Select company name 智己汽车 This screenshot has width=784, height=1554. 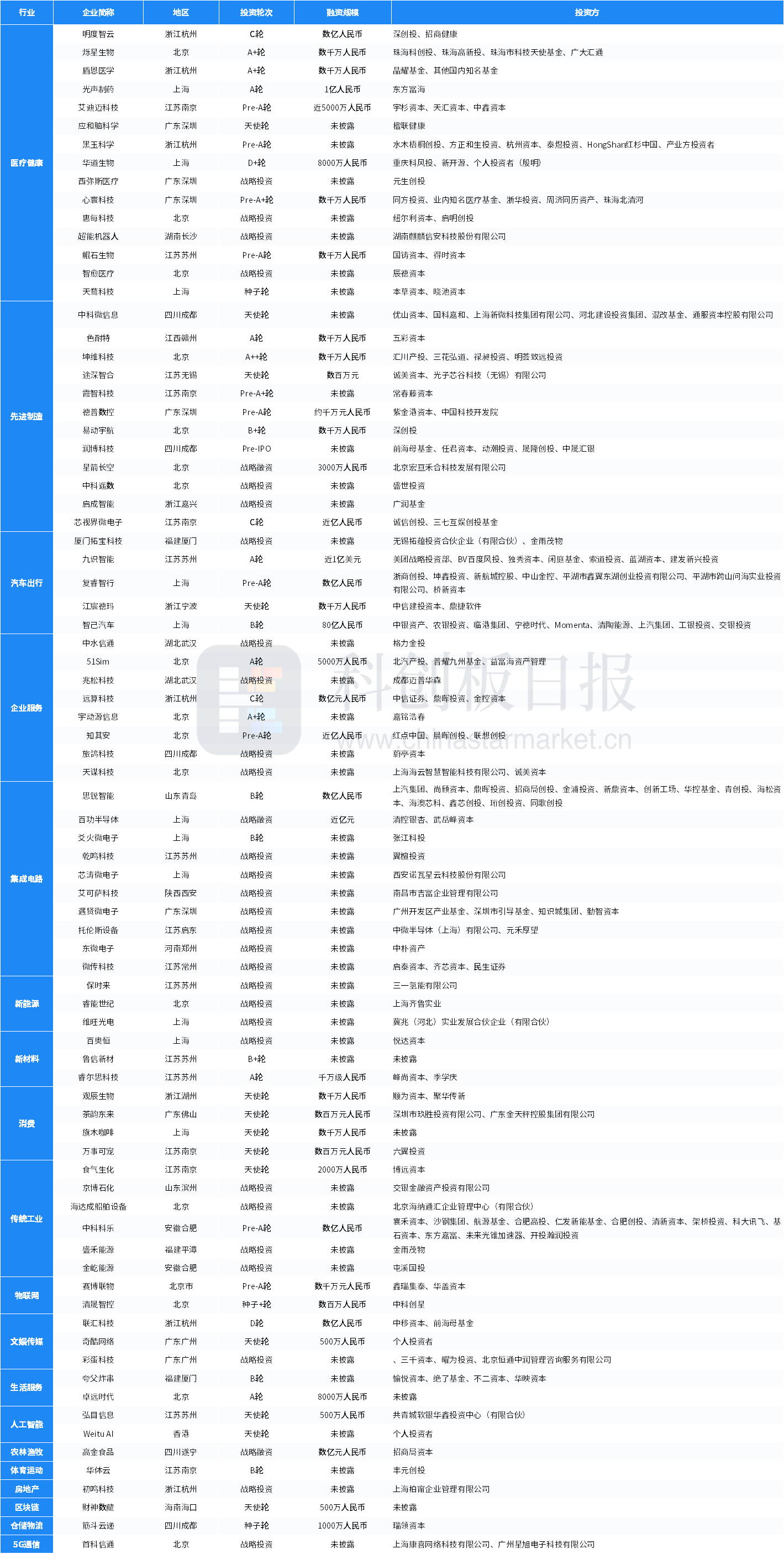[98, 625]
